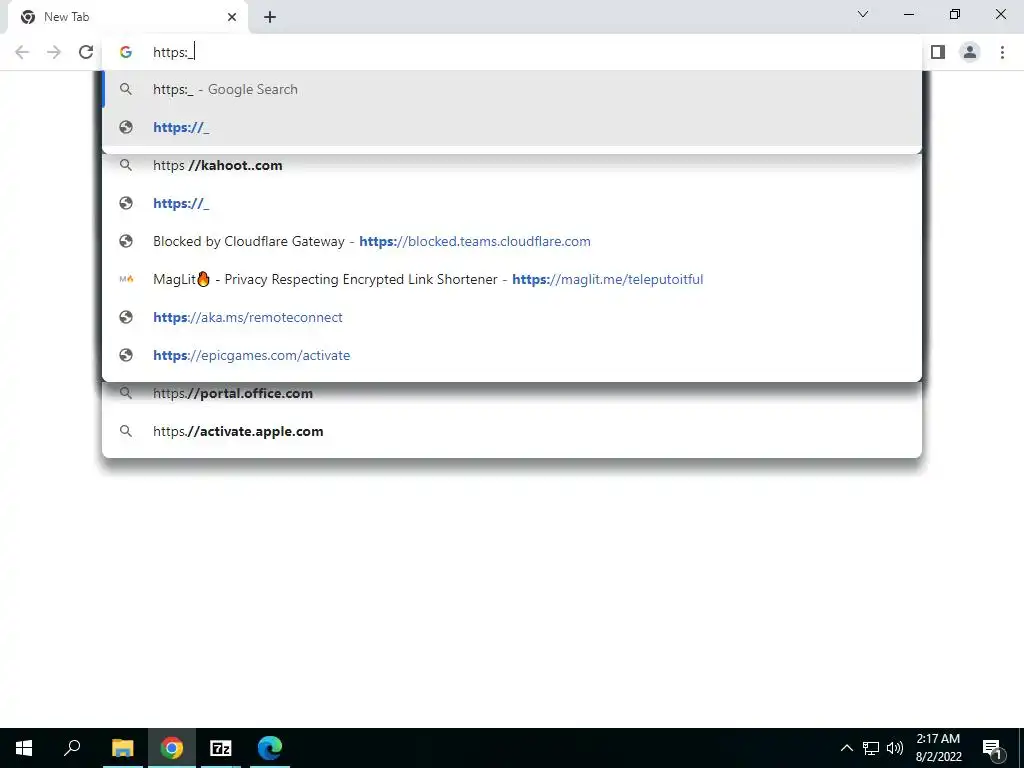The width and height of the screenshot is (1024, 768).
Task: Click the MagLit favicon in suggestions
Action: coord(126,280)
